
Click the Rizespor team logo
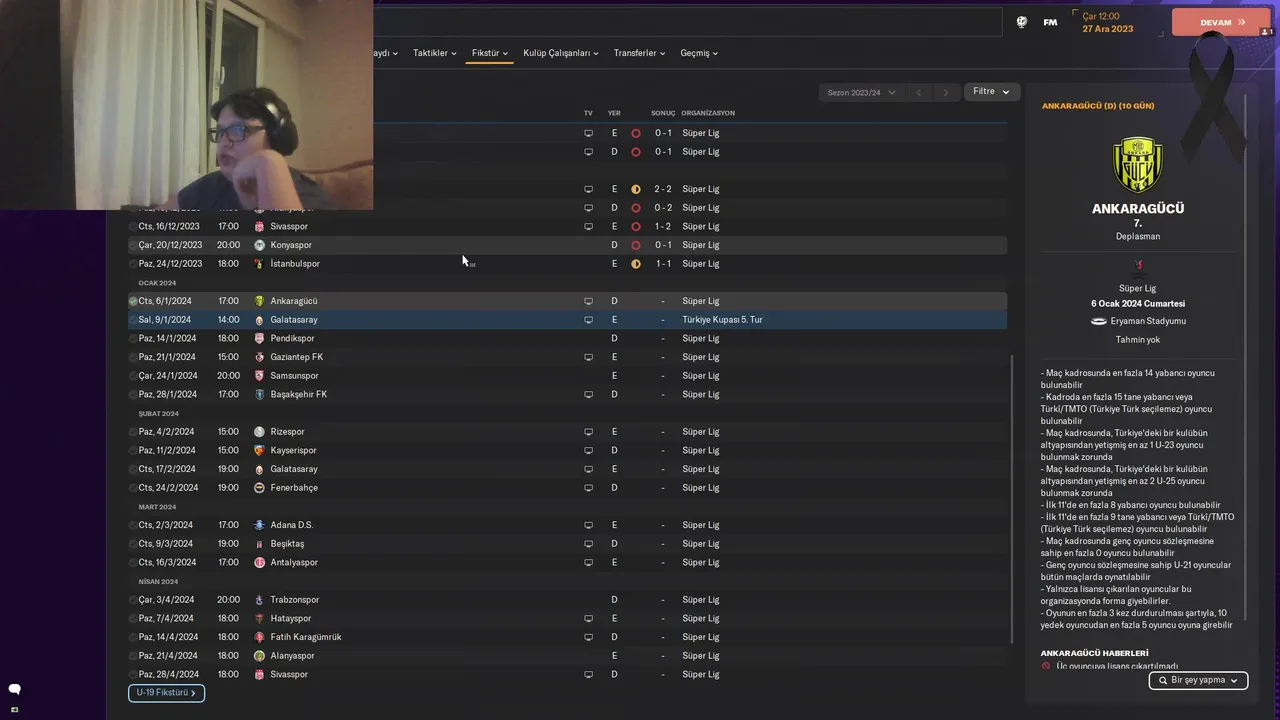pyautogui.click(x=259, y=432)
